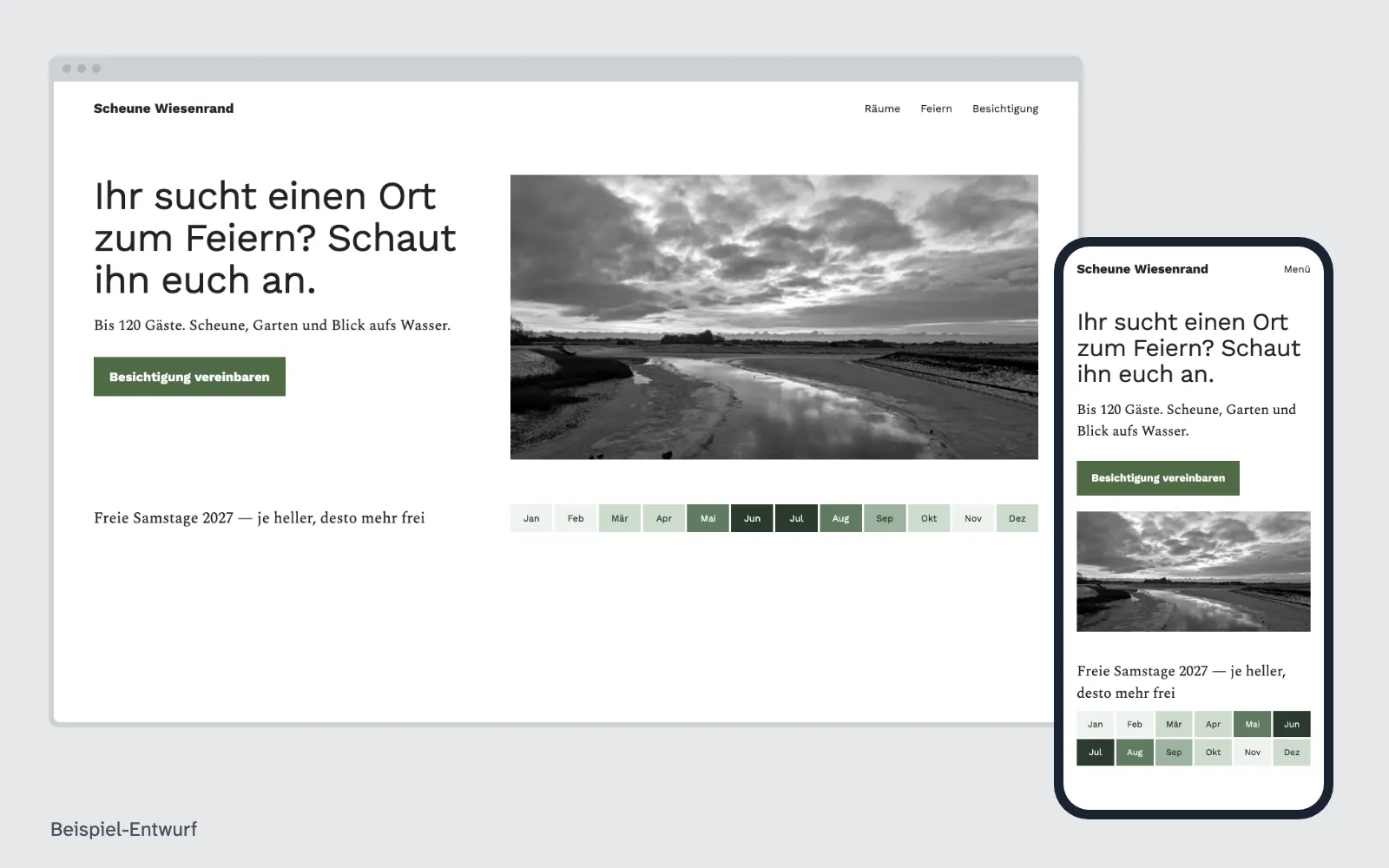Select Aug swatch in desktop calendar
1389x868 pixels.
pos(841,518)
